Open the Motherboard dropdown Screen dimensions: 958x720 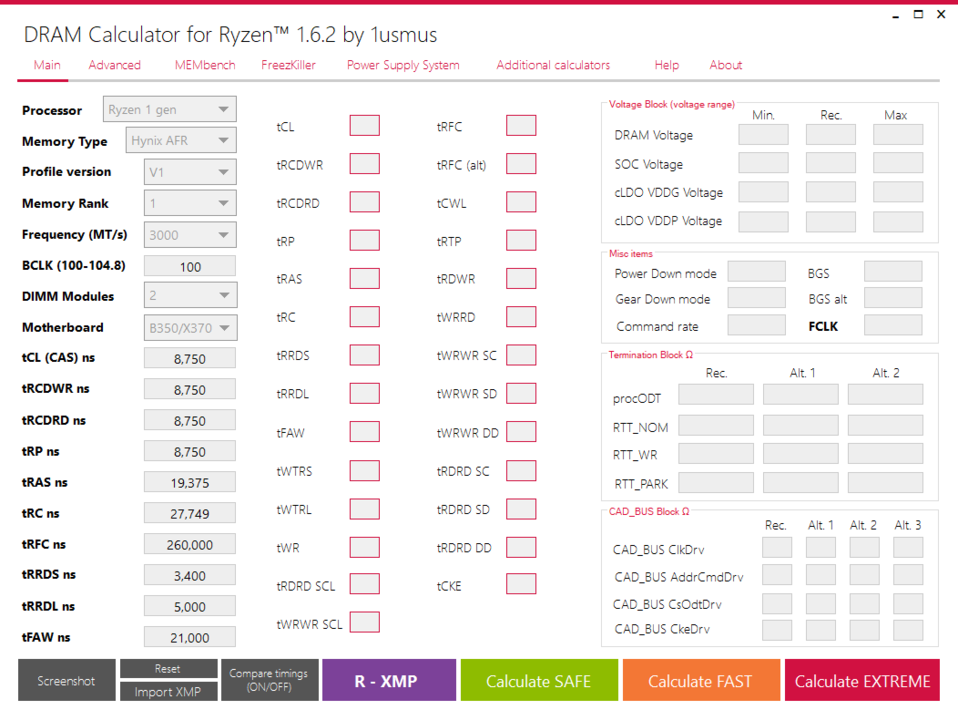click(x=190, y=327)
